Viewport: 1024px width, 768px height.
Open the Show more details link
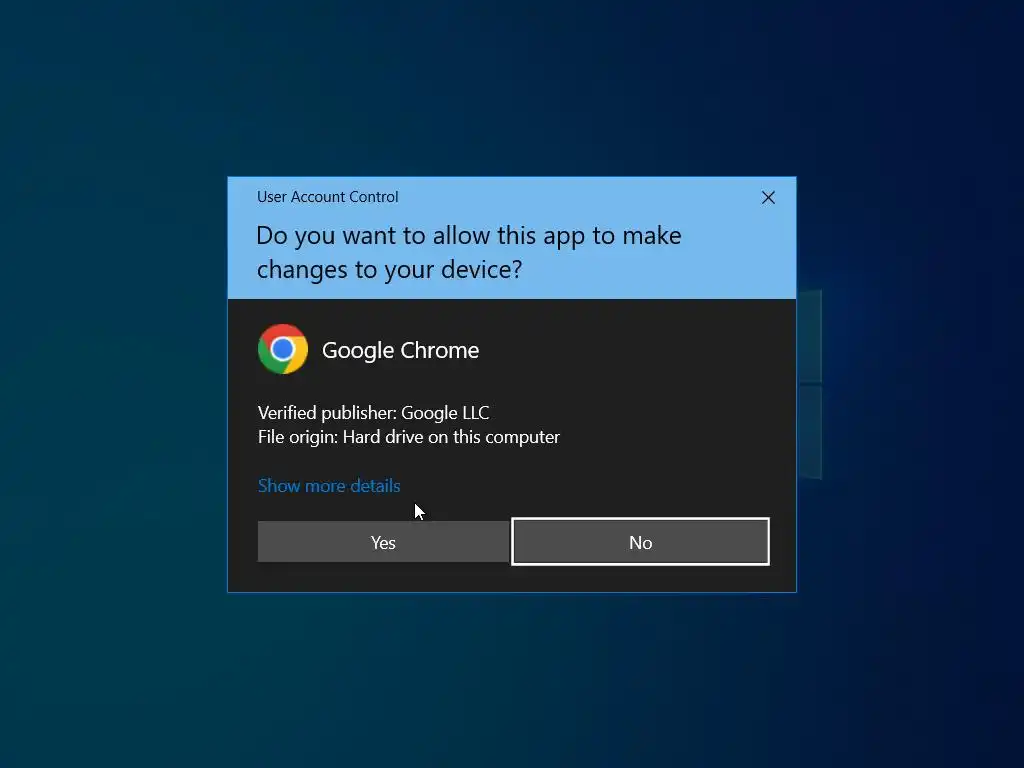tap(329, 486)
